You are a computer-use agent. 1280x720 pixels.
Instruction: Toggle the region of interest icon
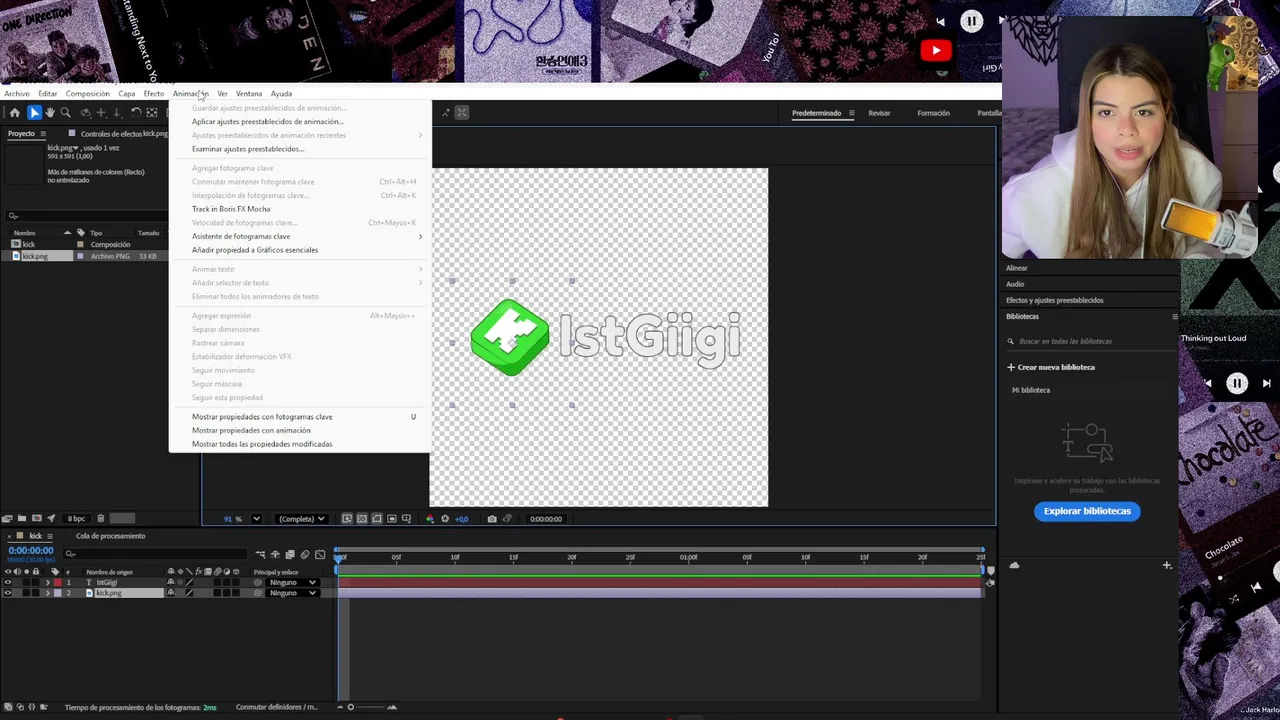(x=391, y=519)
